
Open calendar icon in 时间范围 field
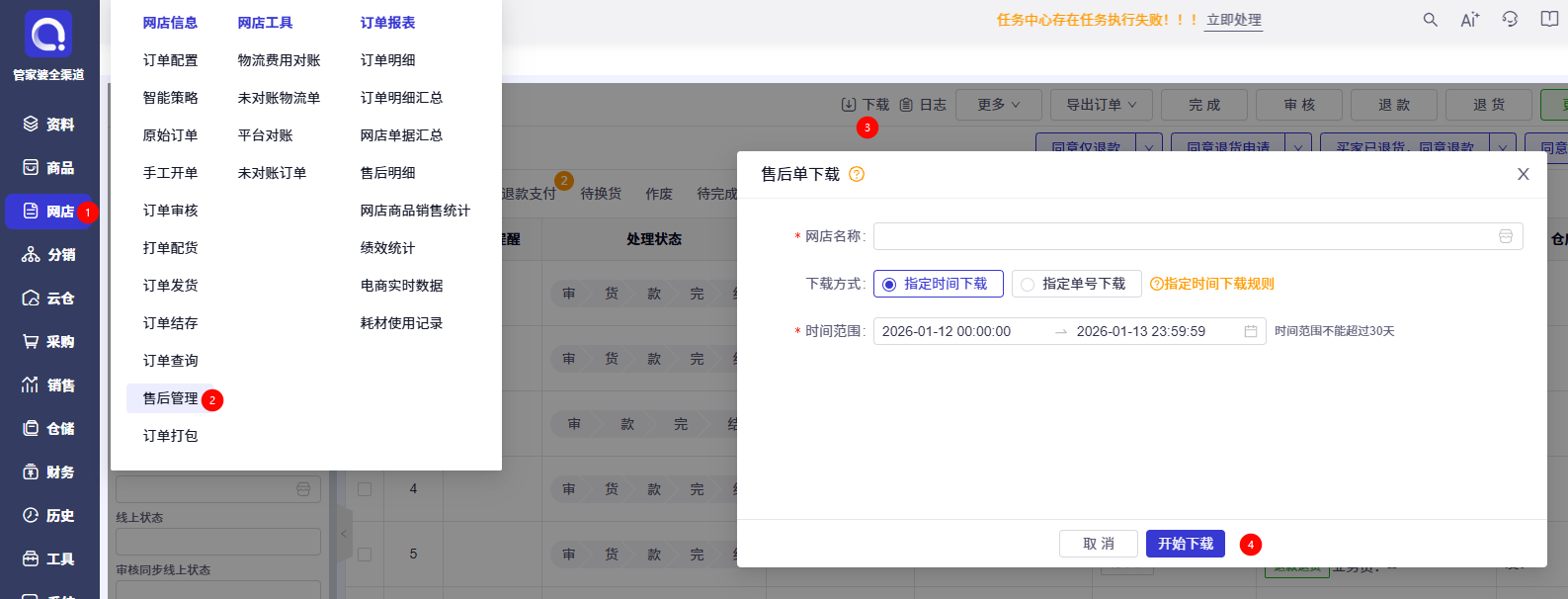click(x=1250, y=331)
